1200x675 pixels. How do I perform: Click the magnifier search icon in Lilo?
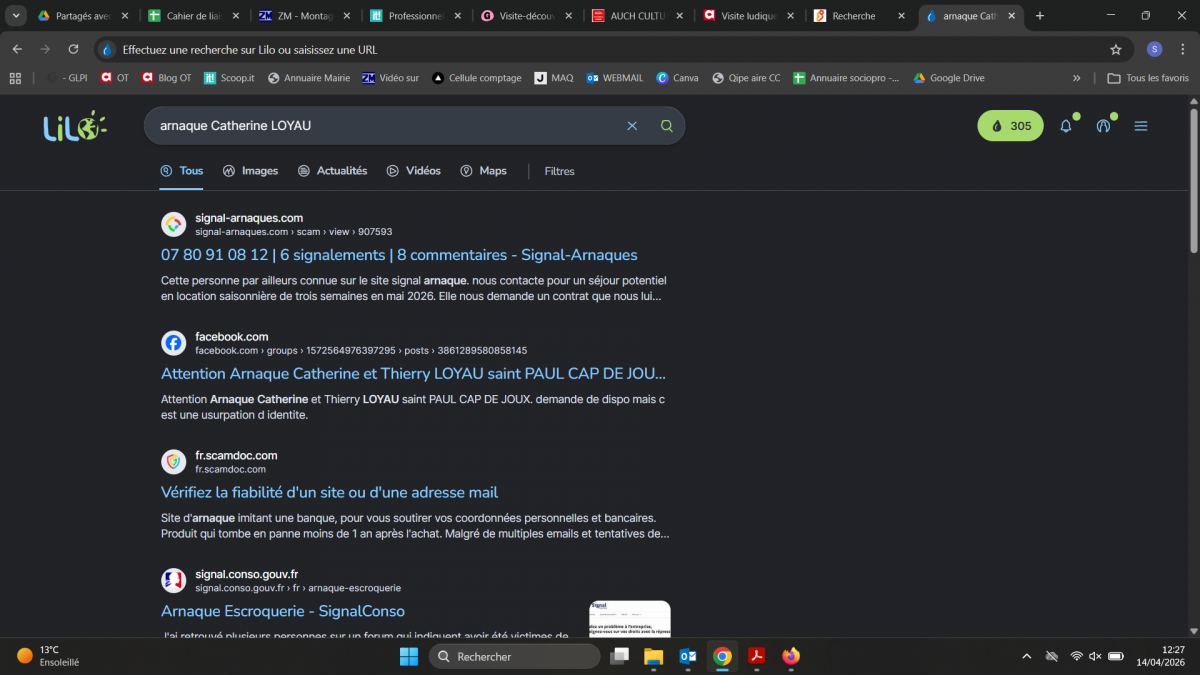(667, 126)
